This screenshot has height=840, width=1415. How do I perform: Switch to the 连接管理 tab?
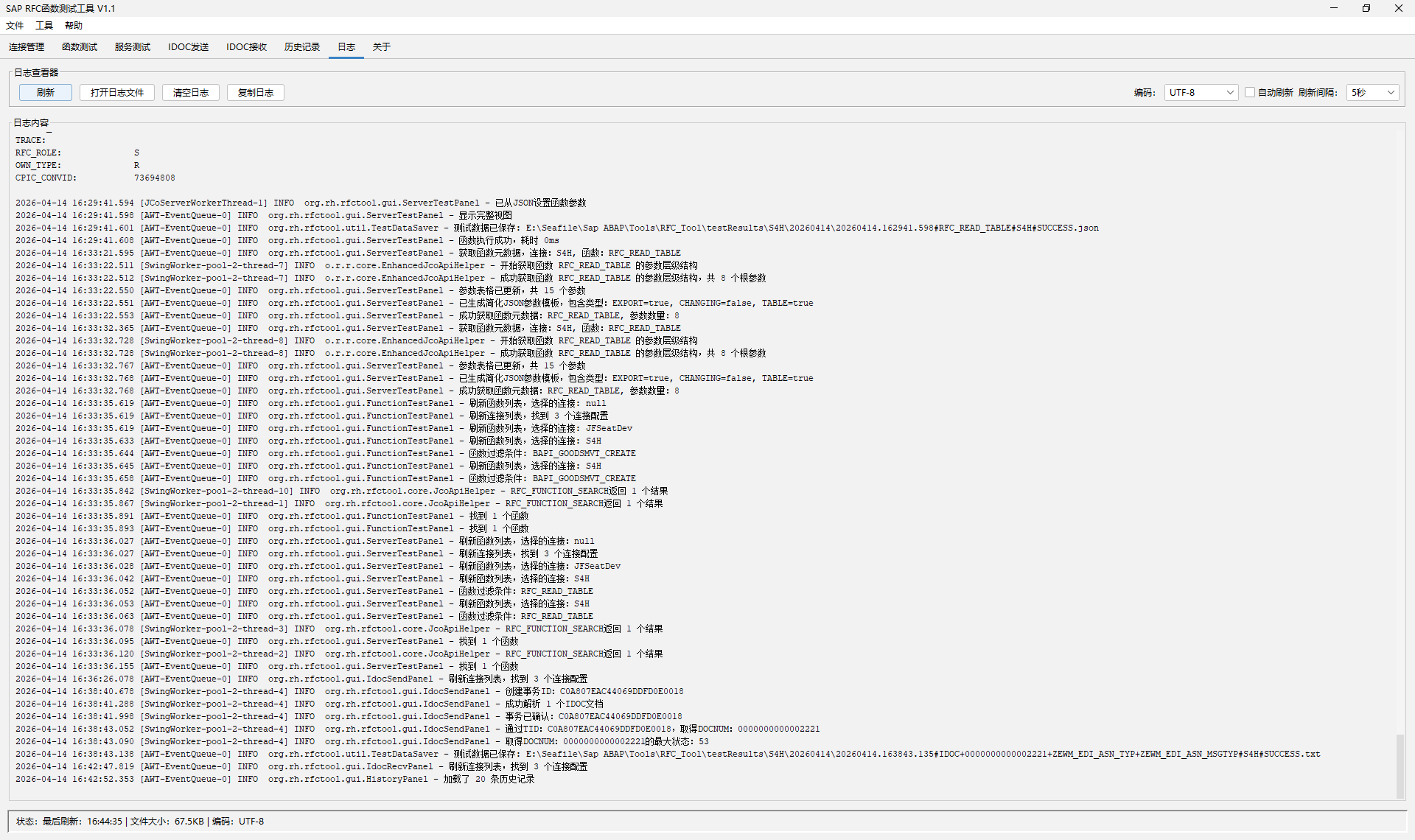[x=27, y=47]
